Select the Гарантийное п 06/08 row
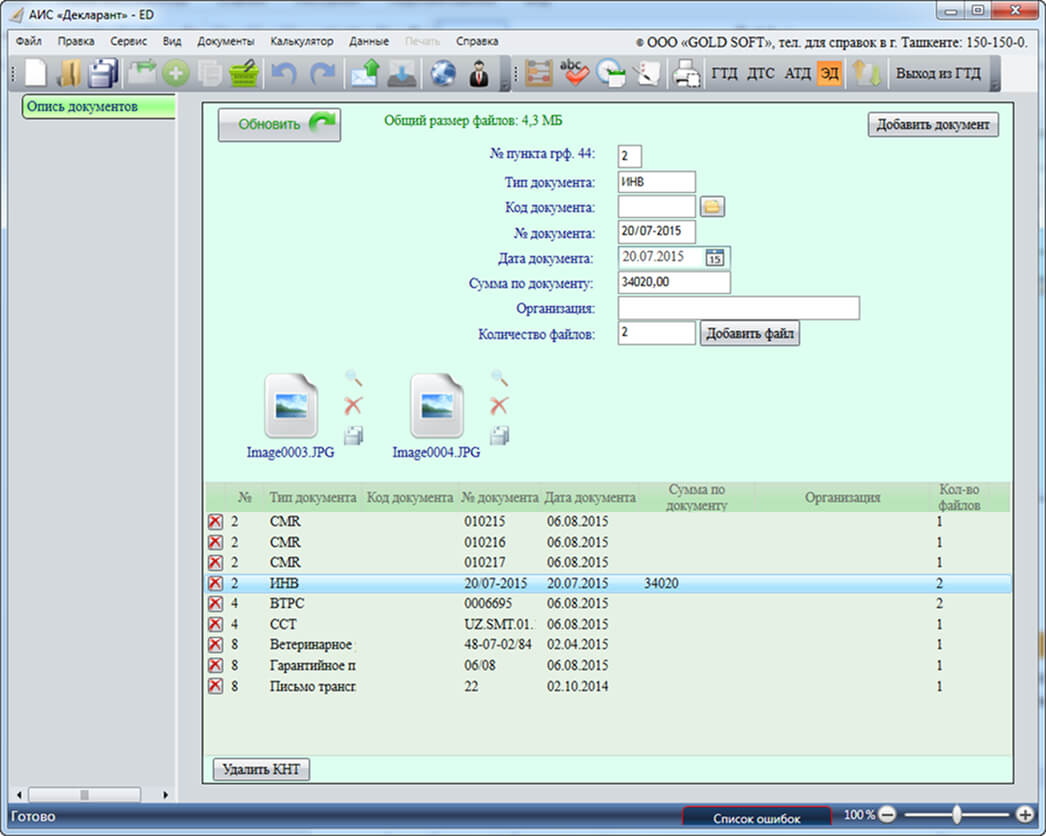 [608, 665]
